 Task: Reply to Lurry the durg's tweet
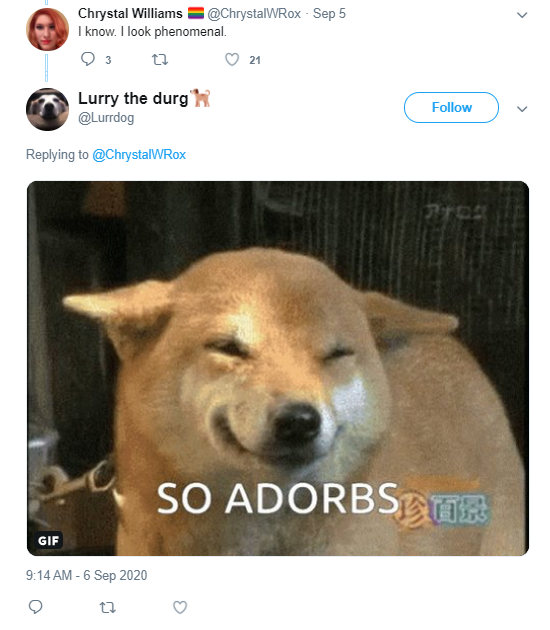pyautogui.click(x=35, y=607)
